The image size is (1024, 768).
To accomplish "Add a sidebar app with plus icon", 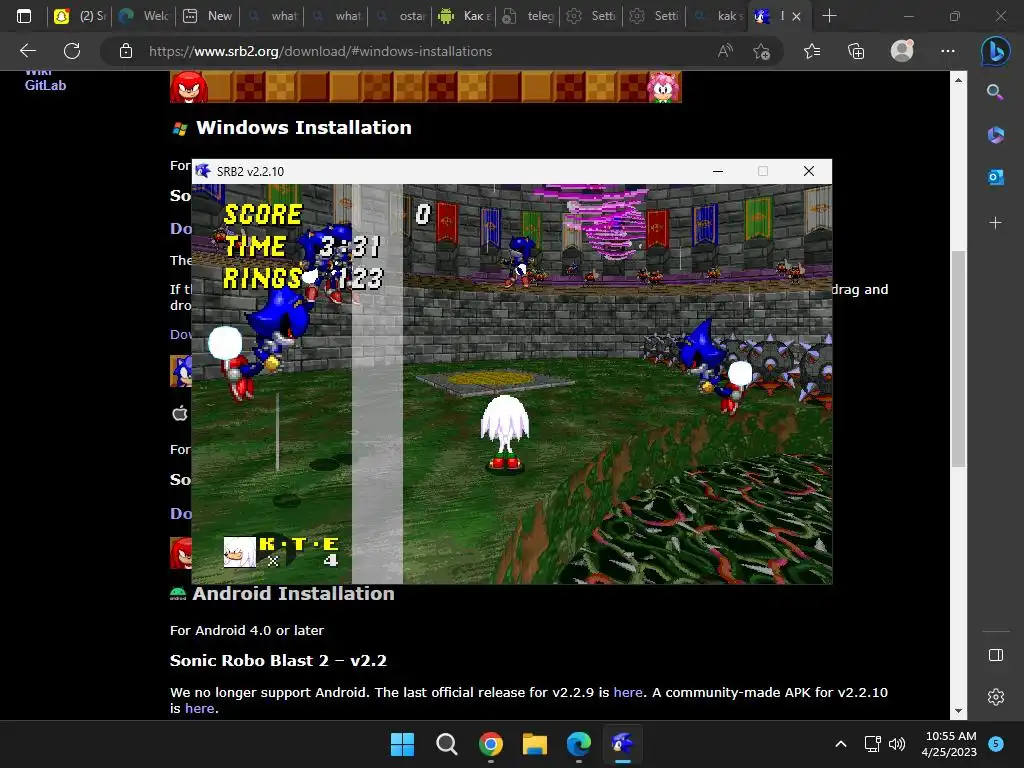I will pyautogui.click(x=995, y=223).
